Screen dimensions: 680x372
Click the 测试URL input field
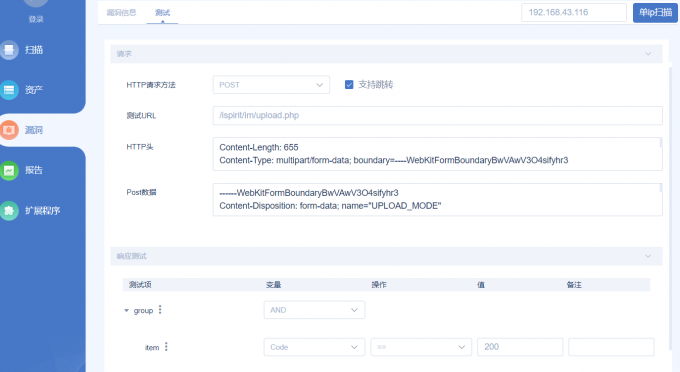pyautogui.click(x=438, y=115)
